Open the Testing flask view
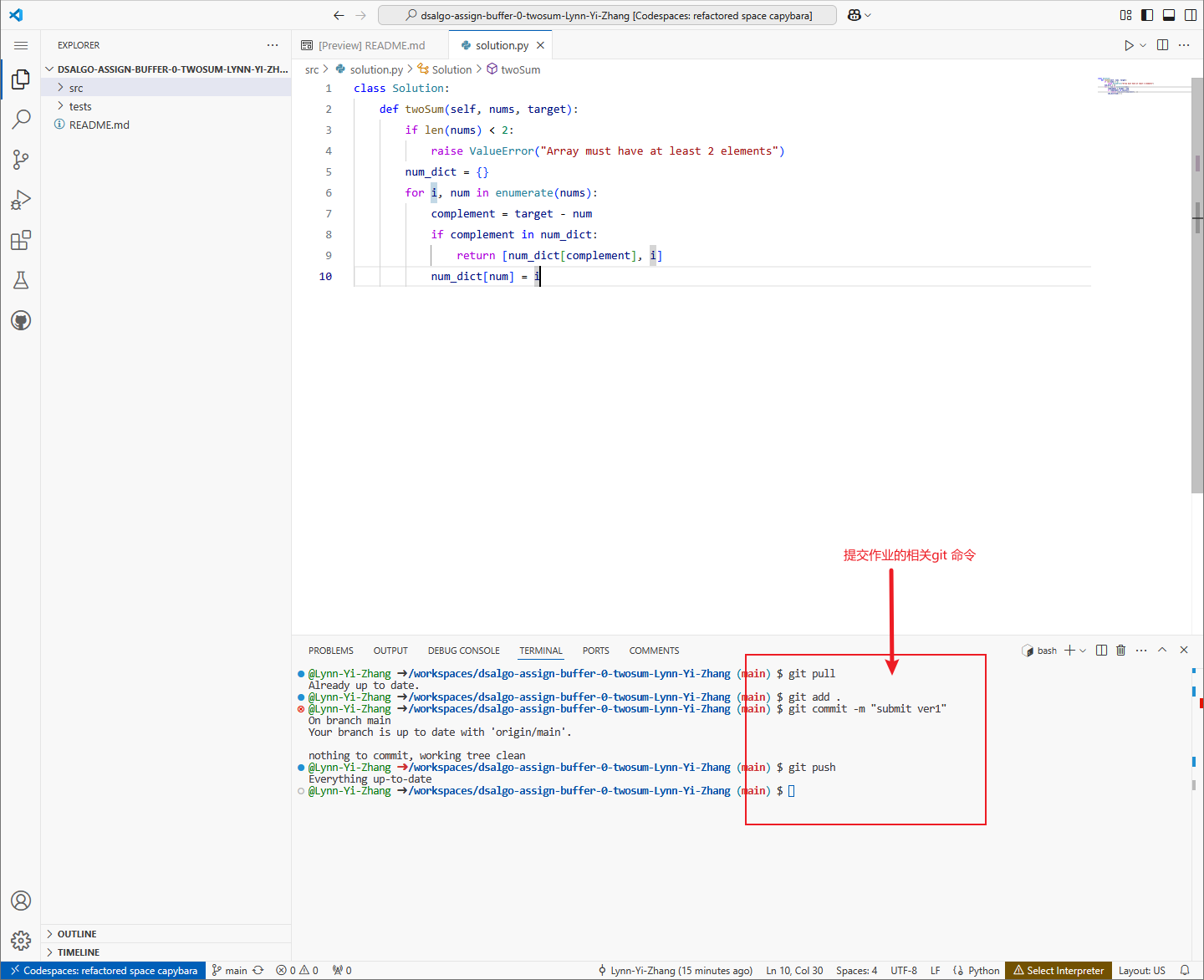The width and height of the screenshot is (1204, 980). pos(21,281)
